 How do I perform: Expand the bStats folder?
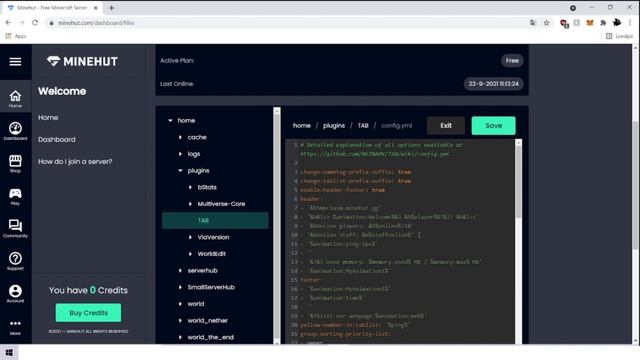(190, 187)
